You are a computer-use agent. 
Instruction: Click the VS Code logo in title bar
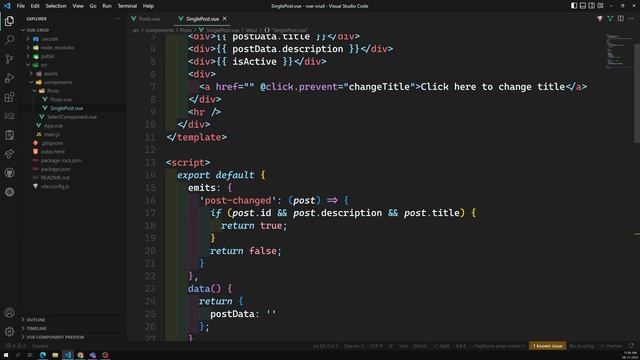[x=7, y=6]
